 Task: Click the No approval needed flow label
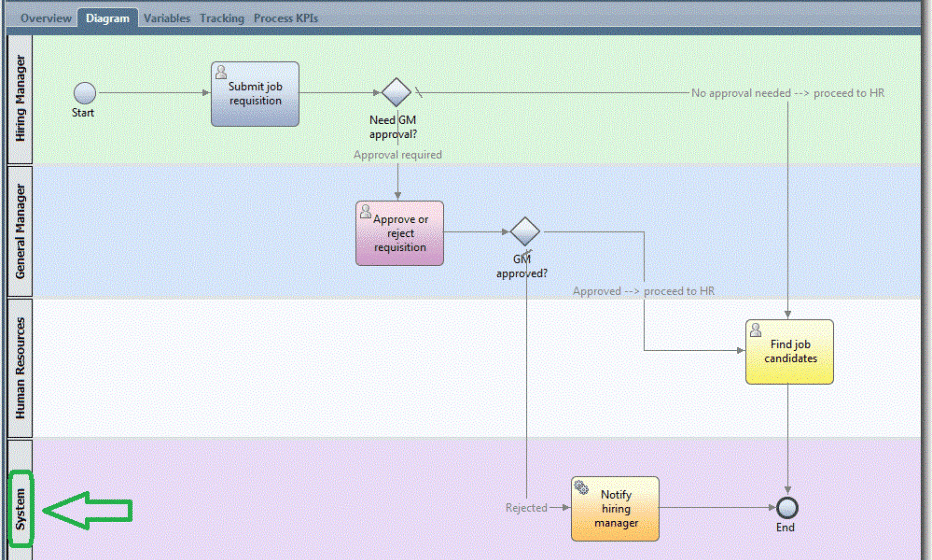788,93
